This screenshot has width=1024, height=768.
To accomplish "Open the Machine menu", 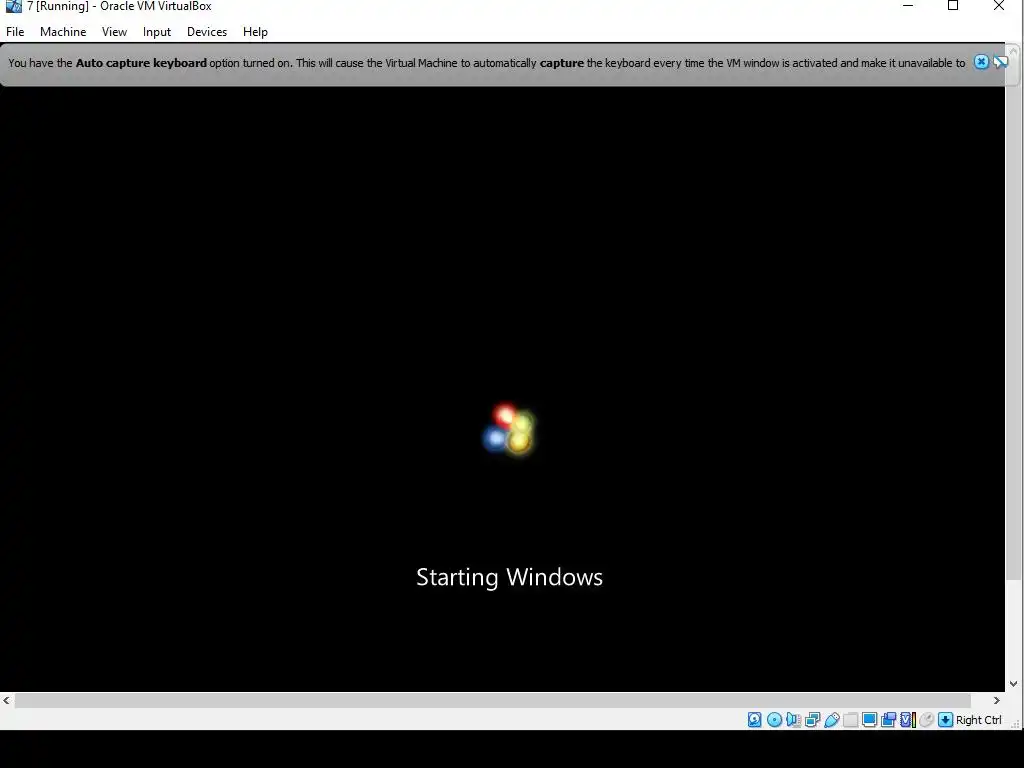I will [63, 32].
